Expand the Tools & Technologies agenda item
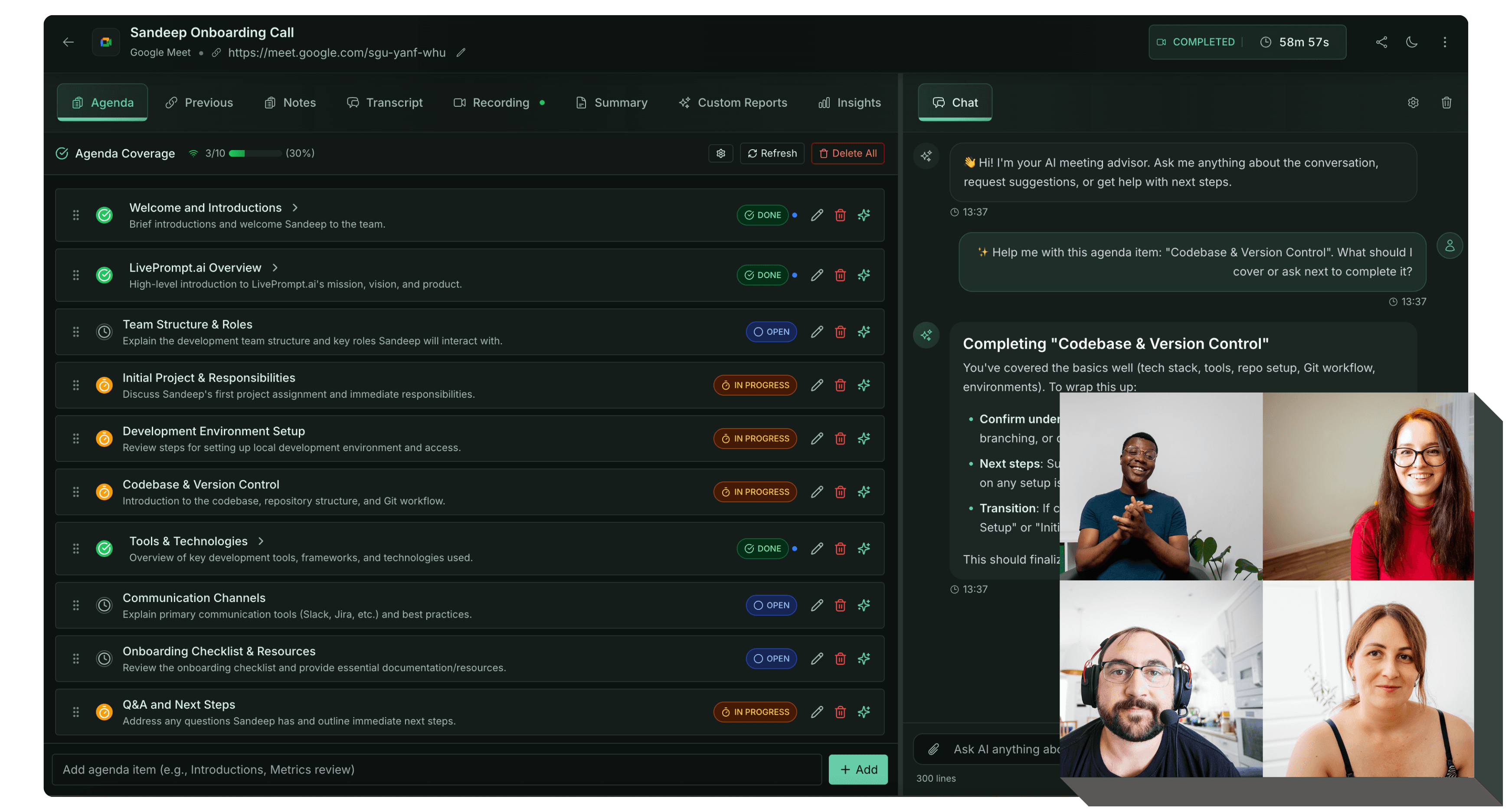Screen dimensions: 1512x812 (x=261, y=541)
